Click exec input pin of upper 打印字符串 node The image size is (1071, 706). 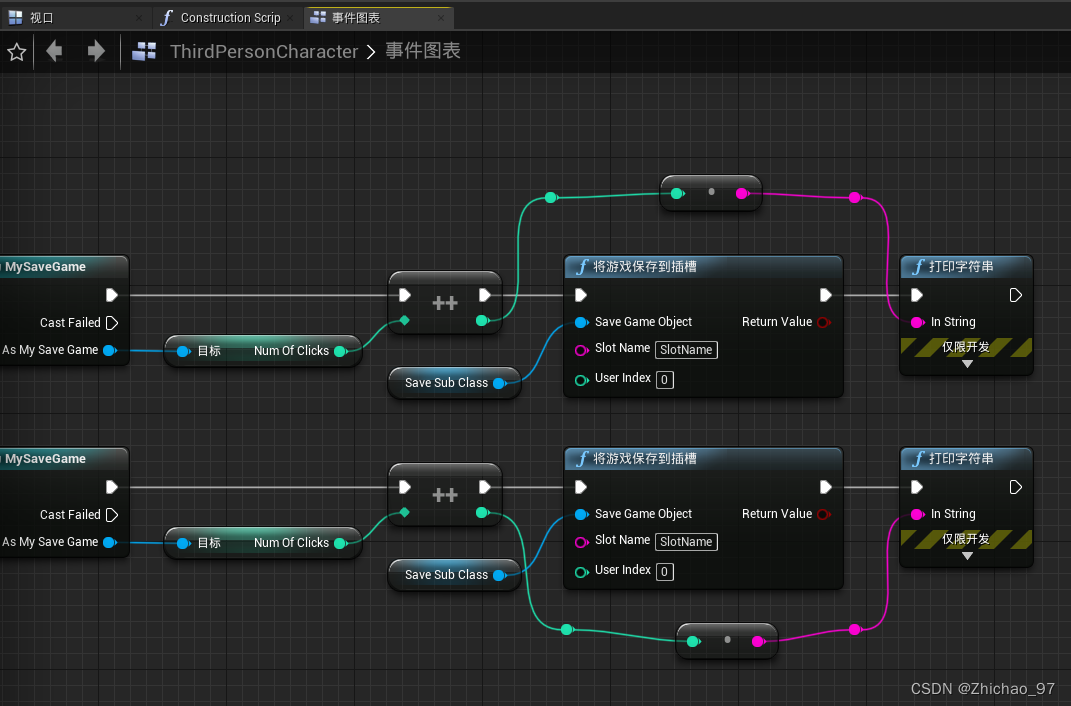[x=917, y=295]
